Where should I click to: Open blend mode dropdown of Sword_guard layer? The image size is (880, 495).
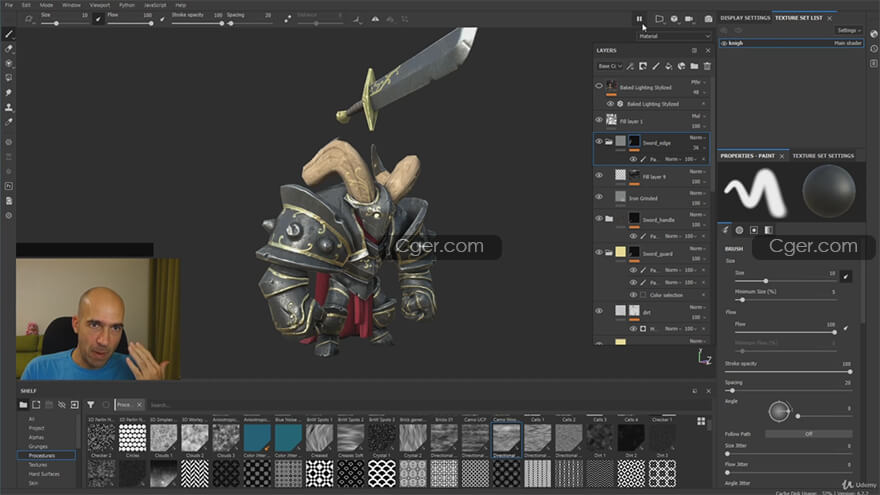(698, 248)
